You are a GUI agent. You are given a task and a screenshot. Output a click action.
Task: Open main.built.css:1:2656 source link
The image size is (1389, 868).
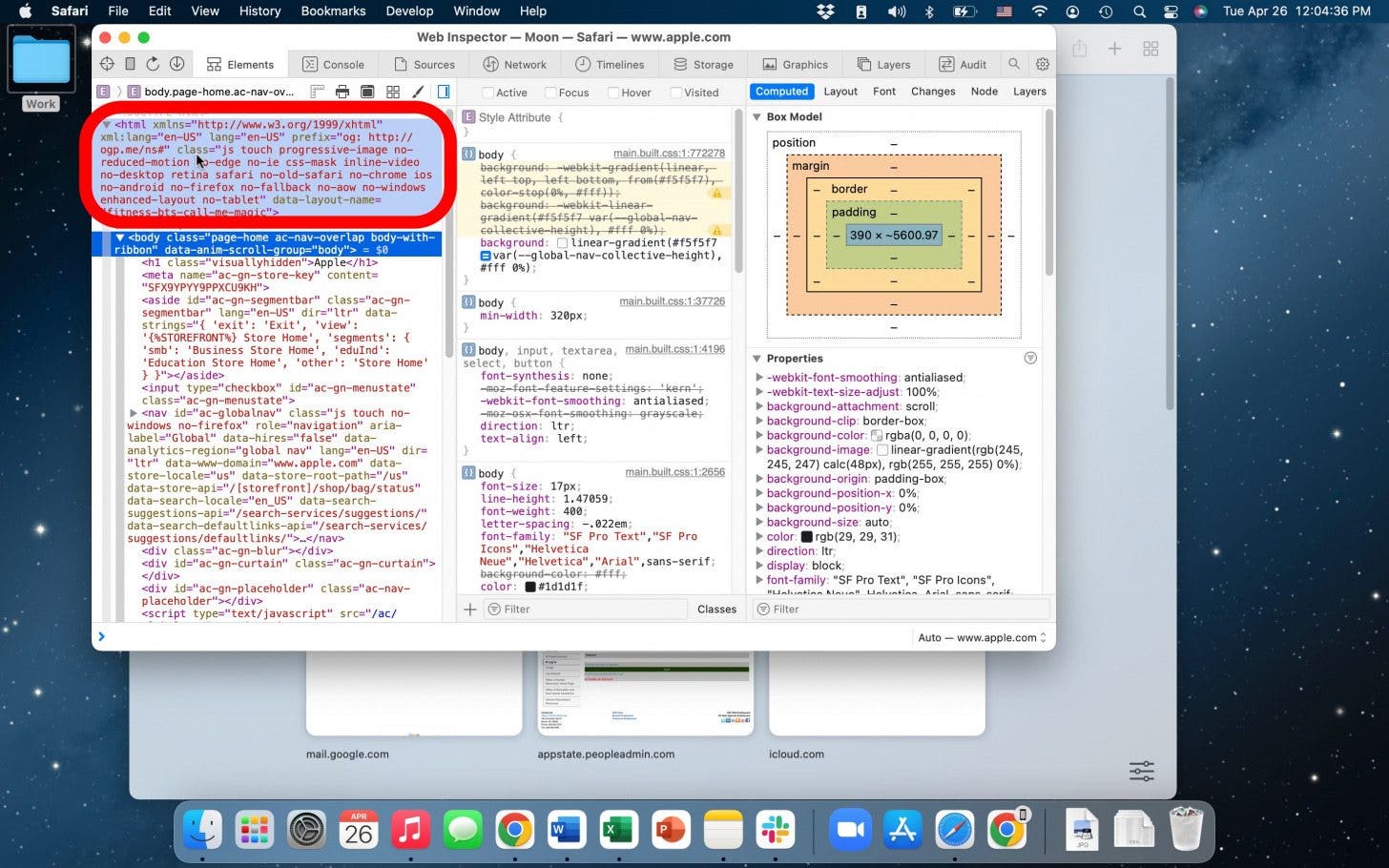point(674,472)
